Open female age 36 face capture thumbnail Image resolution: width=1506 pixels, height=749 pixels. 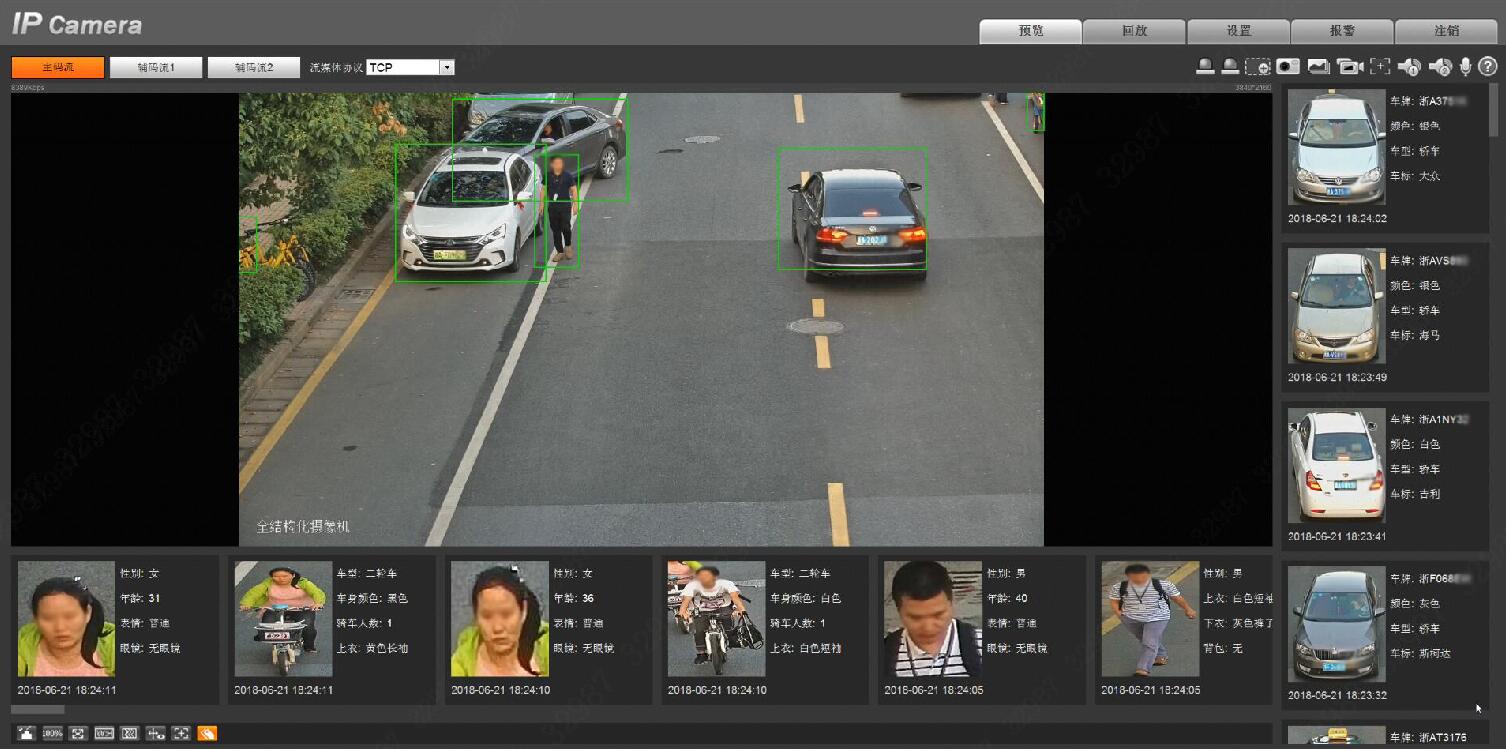click(x=500, y=619)
